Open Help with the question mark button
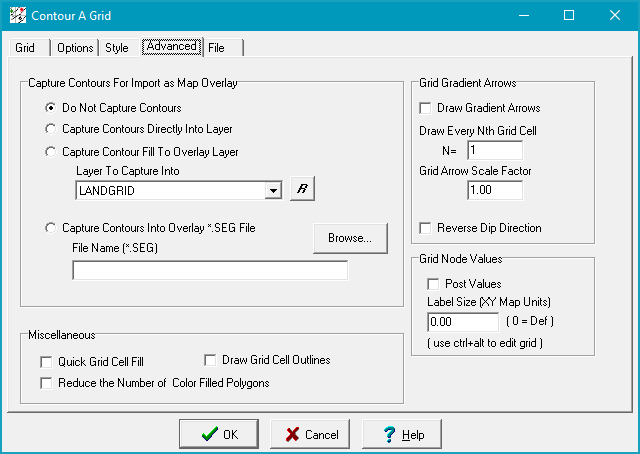The image size is (640, 454). pos(398,435)
